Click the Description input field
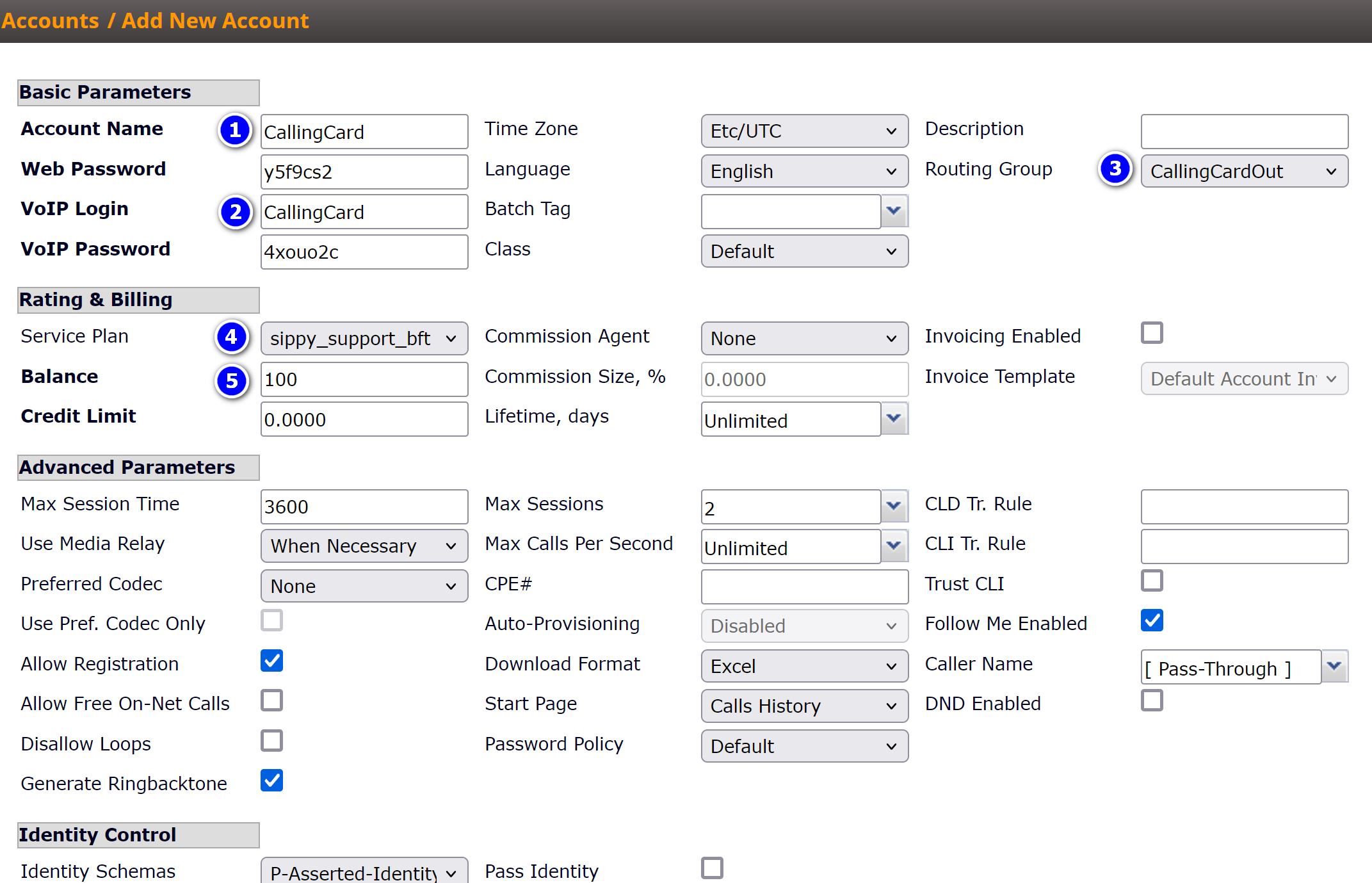The height and width of the screenshot is (883, 1372). (x=1244, y=131)
